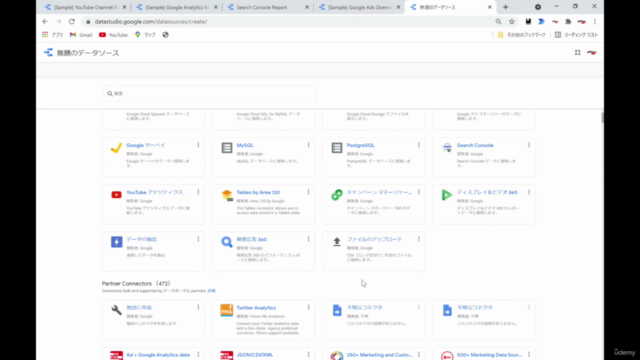This screenshot has width=640, height=360.
Task: Click the 250+ Marketing and Custo... connector
Action: pos(379,355)
